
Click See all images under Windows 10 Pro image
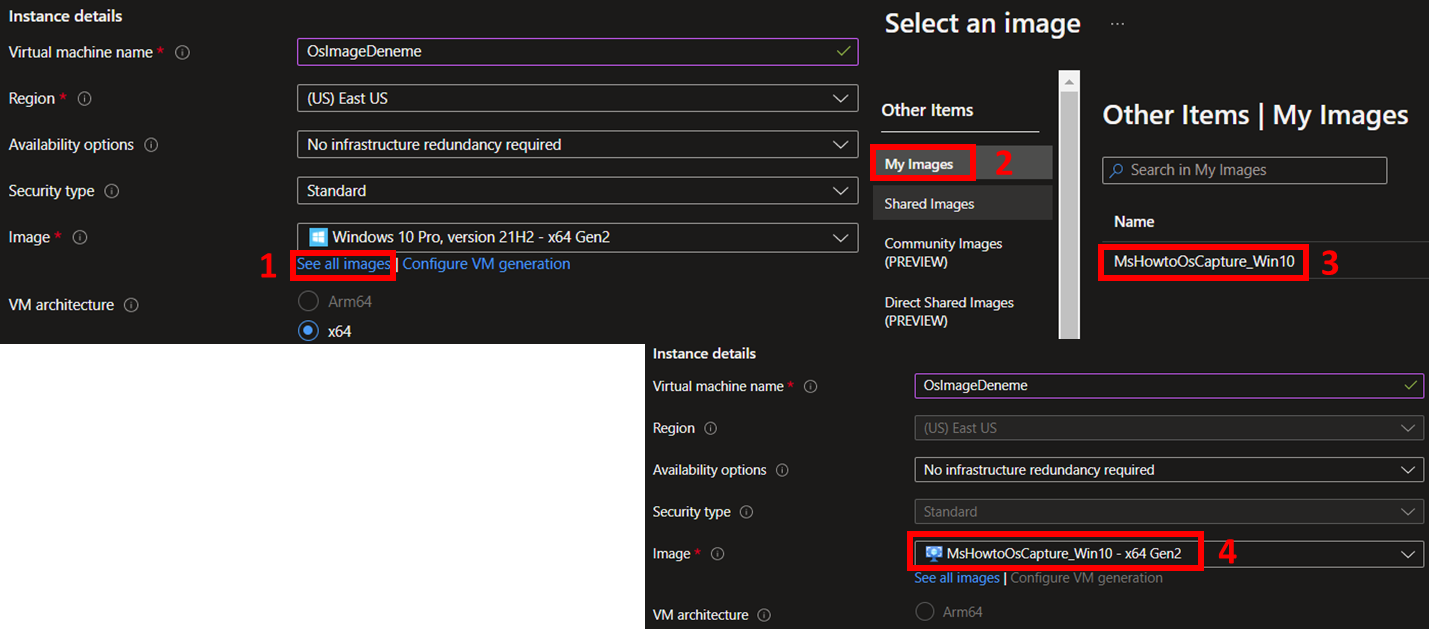343,264
